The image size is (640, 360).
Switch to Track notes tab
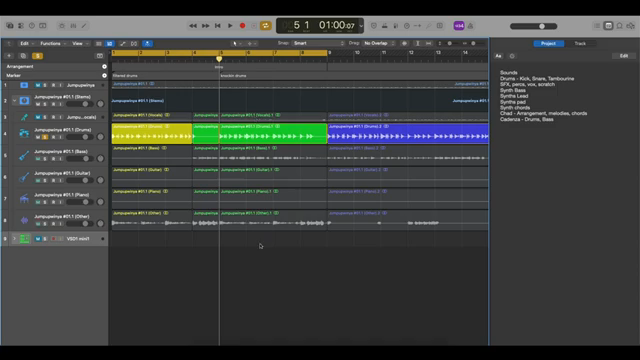580,43
